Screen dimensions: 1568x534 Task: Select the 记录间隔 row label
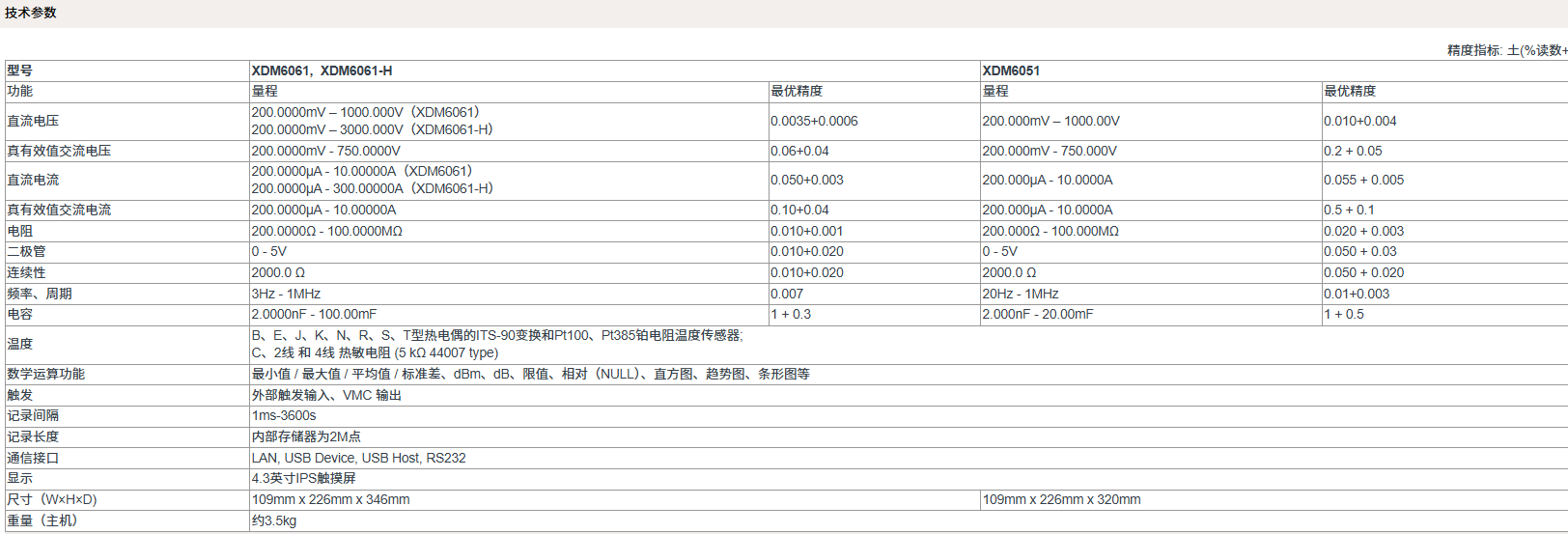coord(33,415)
